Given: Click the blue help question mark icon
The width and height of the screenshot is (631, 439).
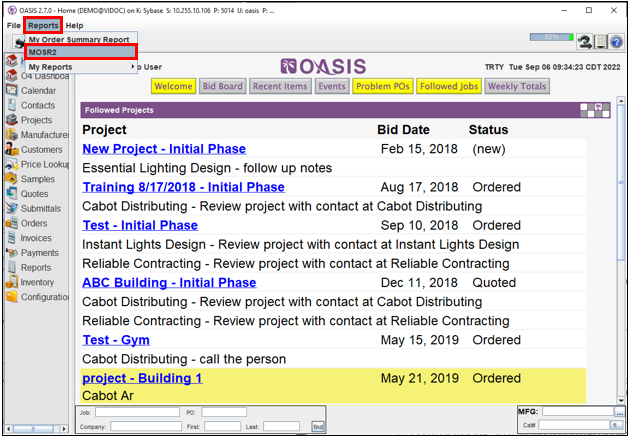Looking at the screenshot, I should [617, 41].
